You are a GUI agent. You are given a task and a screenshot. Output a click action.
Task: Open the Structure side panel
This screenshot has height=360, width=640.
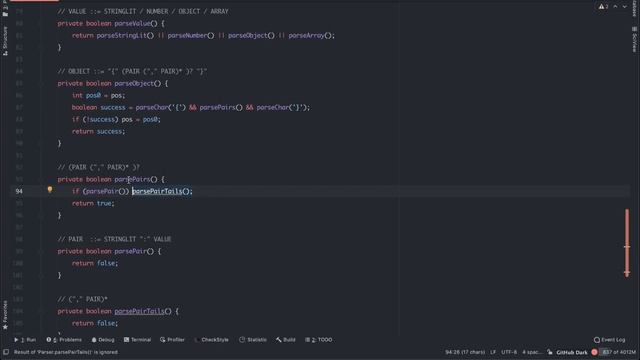click(x=5, y=41)
